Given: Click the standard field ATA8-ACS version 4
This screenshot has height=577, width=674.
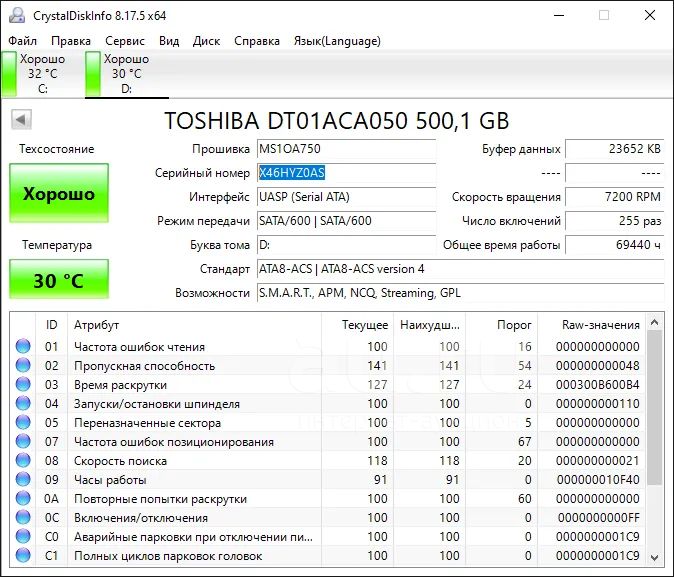Looking at the screenshot, I should coord(460,269).
